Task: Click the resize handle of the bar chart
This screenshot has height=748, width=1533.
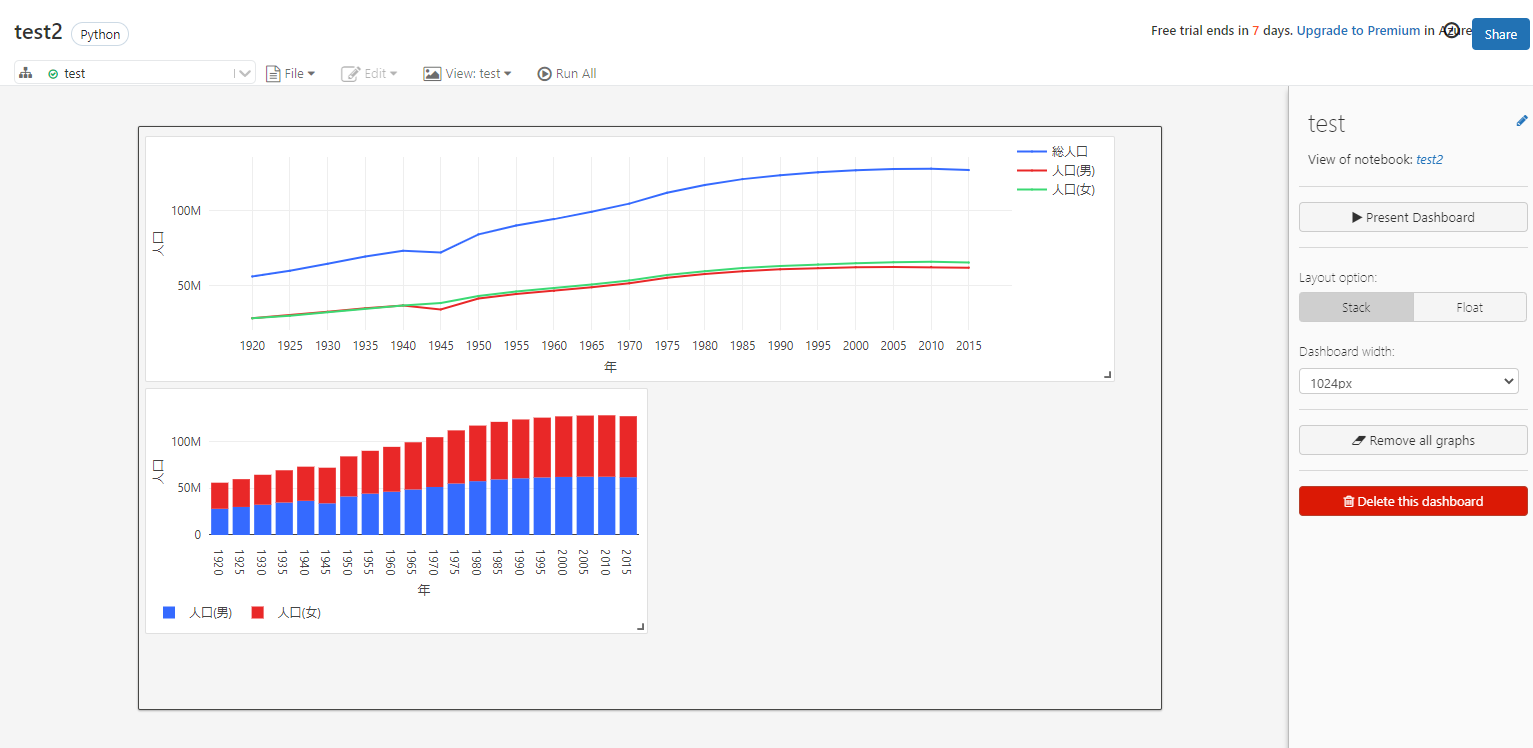Action: 641,626
